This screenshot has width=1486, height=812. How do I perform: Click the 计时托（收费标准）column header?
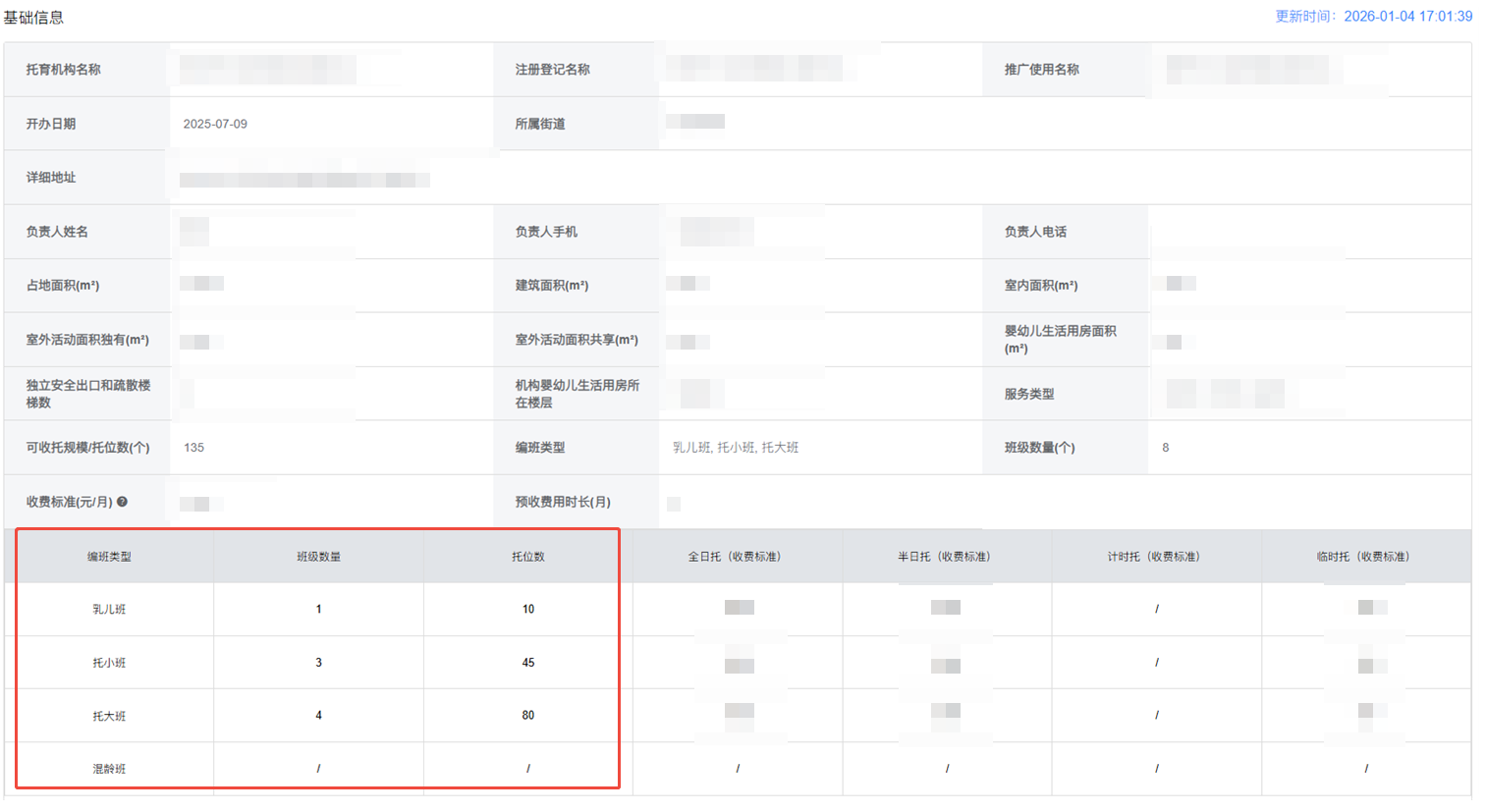pos(1156,557)
